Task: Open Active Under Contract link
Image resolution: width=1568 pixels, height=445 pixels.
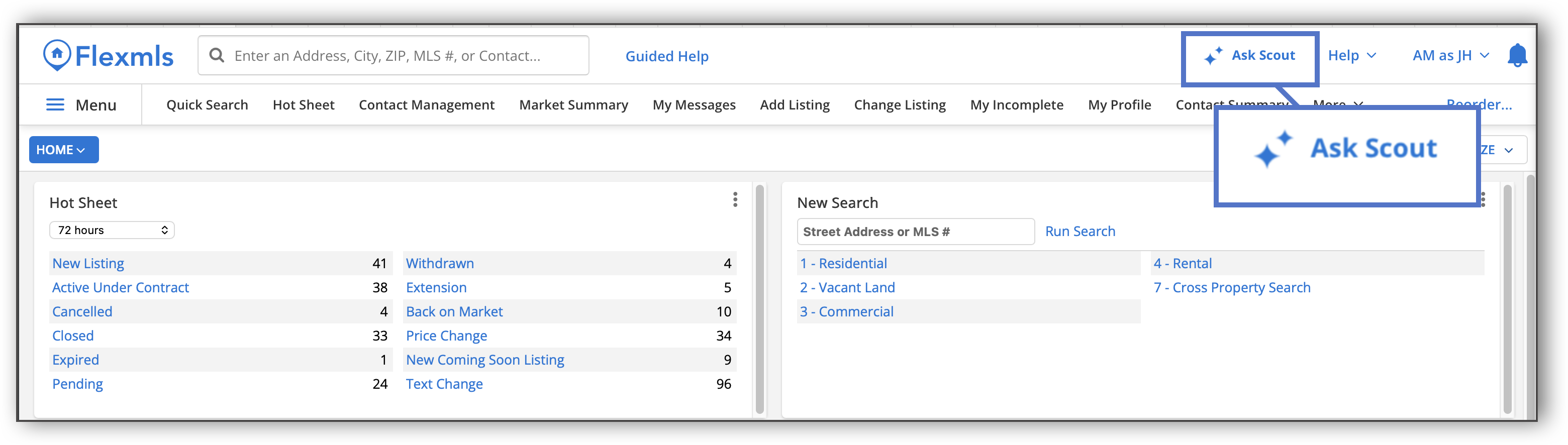Action: pyautogui.click(x=121, y=288)
